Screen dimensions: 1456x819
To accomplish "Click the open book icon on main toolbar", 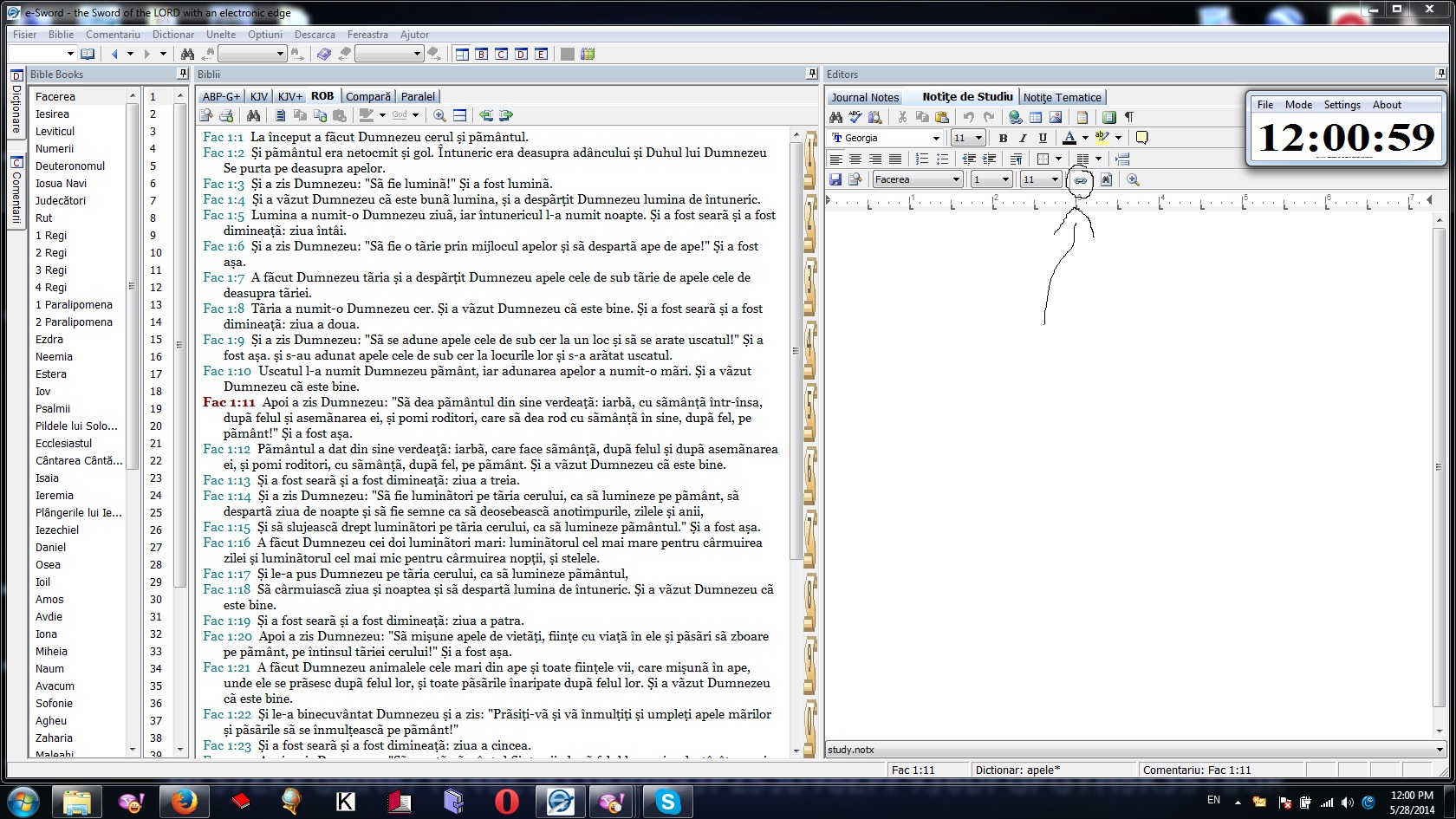I will coord(88,54).
